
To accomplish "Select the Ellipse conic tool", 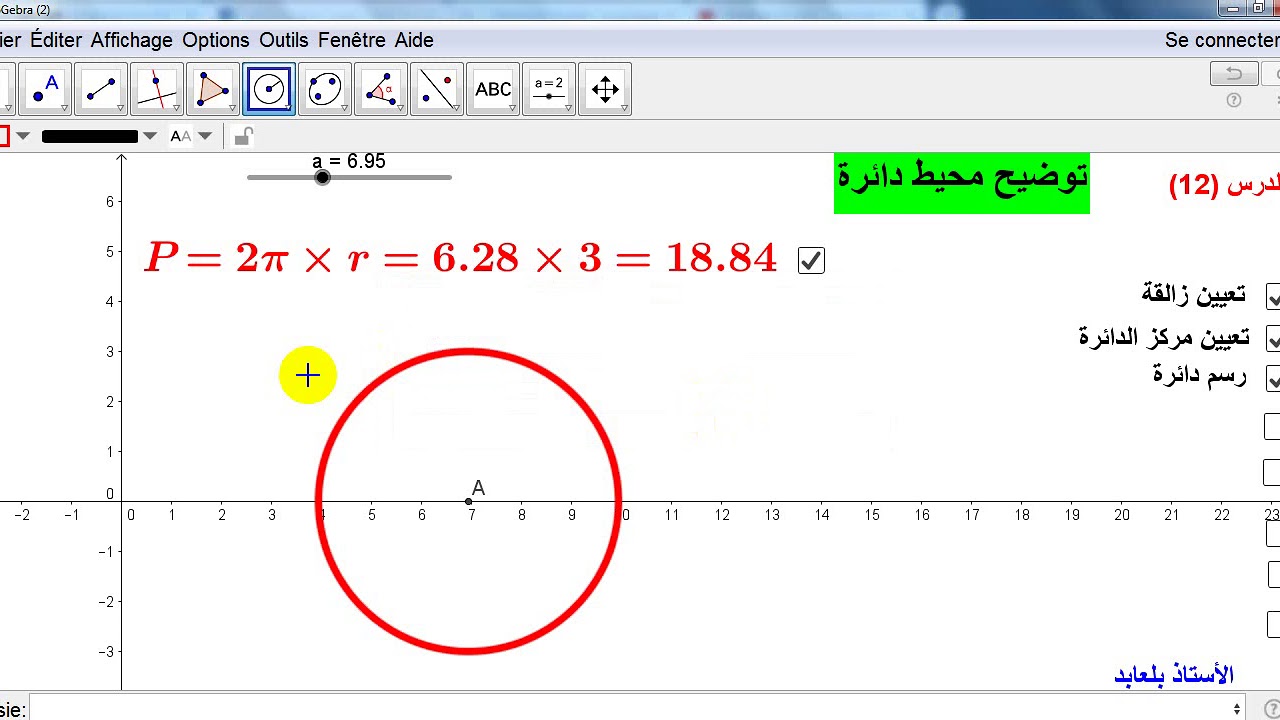I will [x=325, y=89].
